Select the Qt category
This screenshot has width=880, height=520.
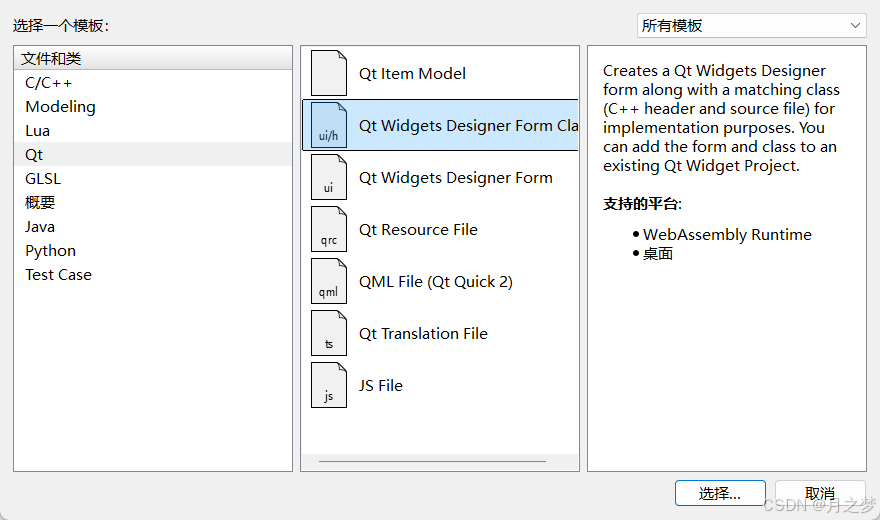tap(153, 154)
